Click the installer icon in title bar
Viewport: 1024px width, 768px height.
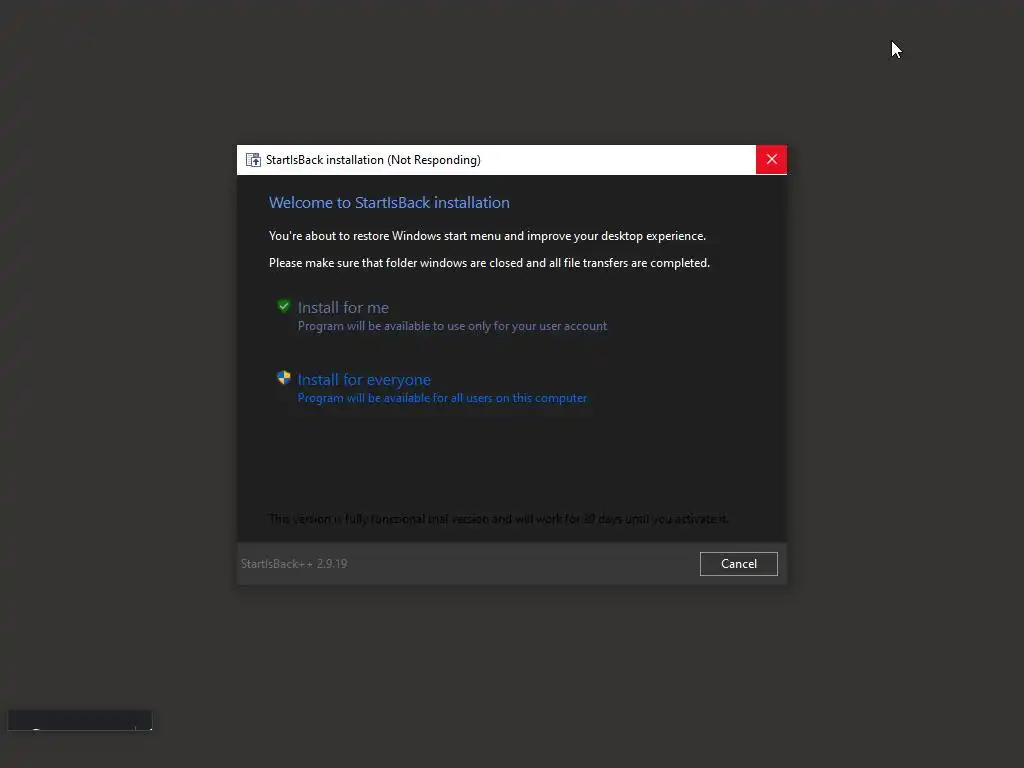pyautogui.click(x=253, y=160)
